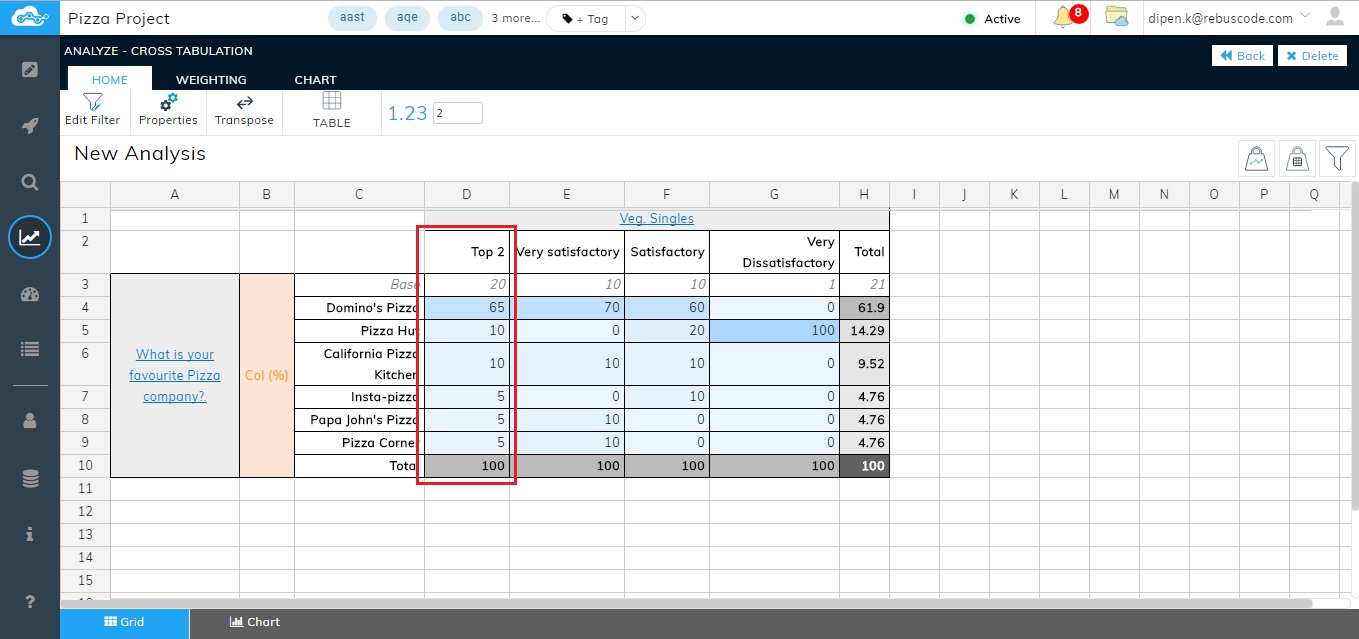1359x639 pixels.
Task: Click the Papa John's Pizza row label
Action: click(359, 420)
